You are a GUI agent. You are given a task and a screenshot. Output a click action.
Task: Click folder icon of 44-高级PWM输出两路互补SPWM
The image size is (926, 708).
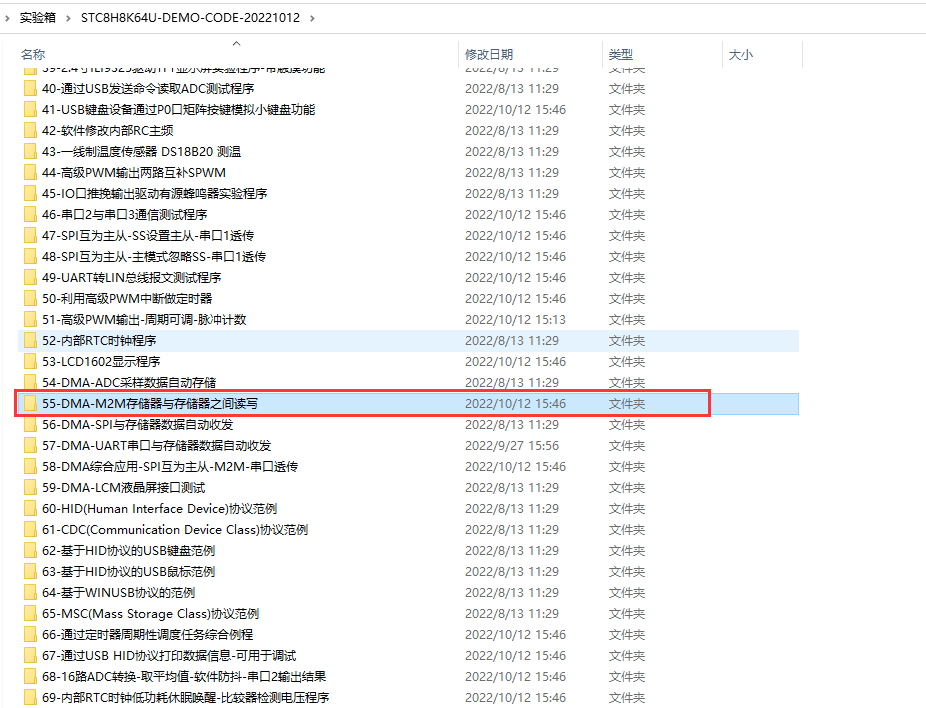click(30, 173)
